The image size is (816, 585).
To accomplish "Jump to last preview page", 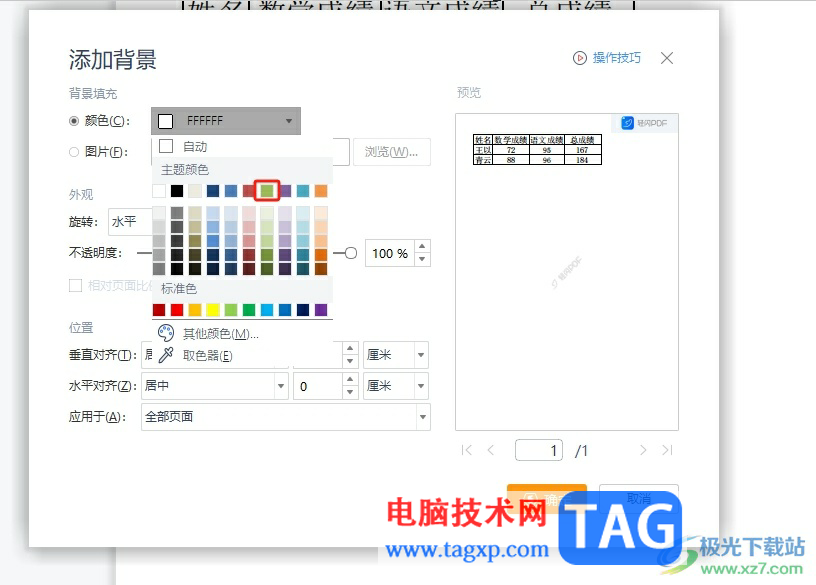I will [667, 450].
